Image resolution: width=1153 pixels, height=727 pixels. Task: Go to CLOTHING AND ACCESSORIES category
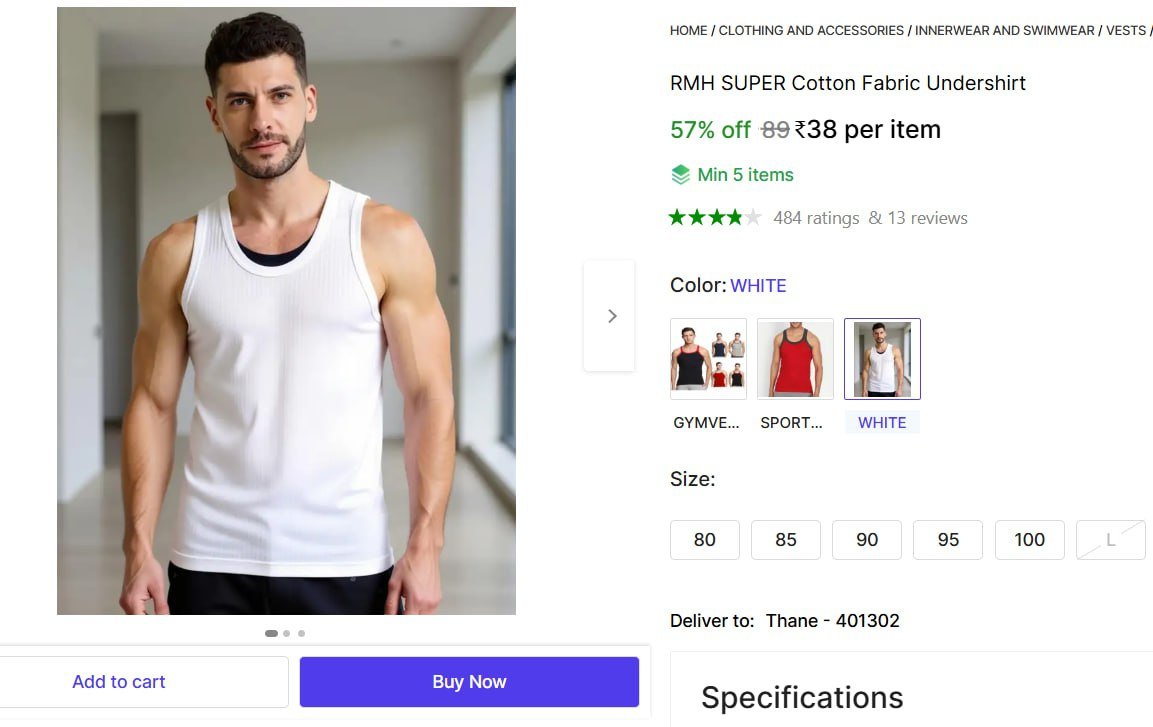point(811,30)
